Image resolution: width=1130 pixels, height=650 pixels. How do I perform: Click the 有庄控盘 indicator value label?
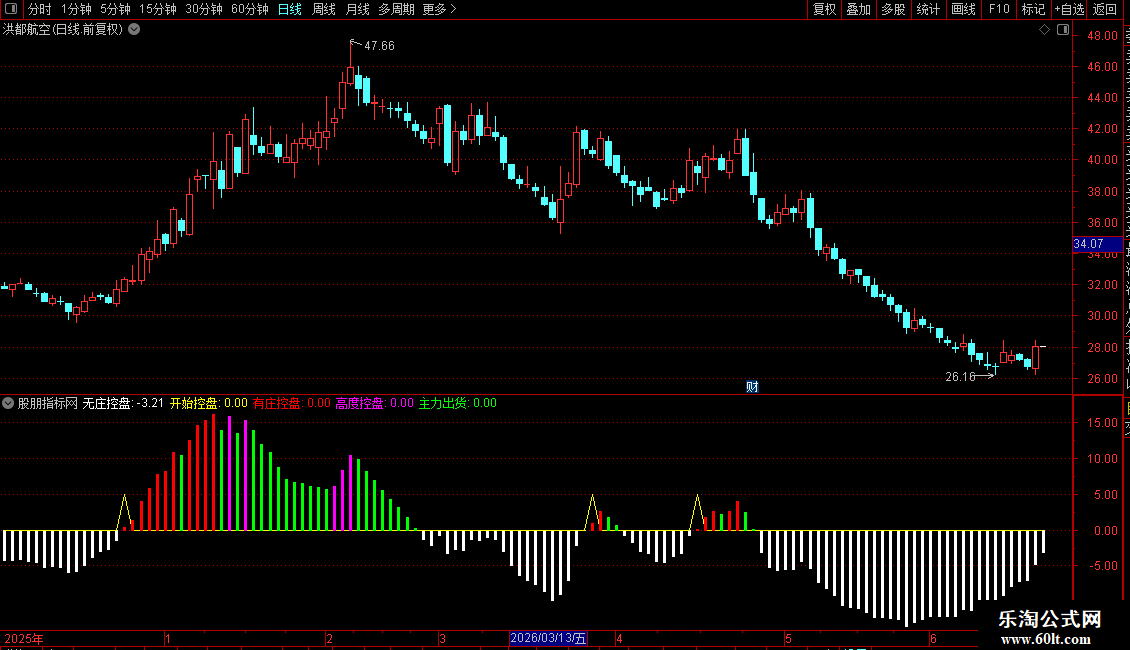[x=291, y=404]
